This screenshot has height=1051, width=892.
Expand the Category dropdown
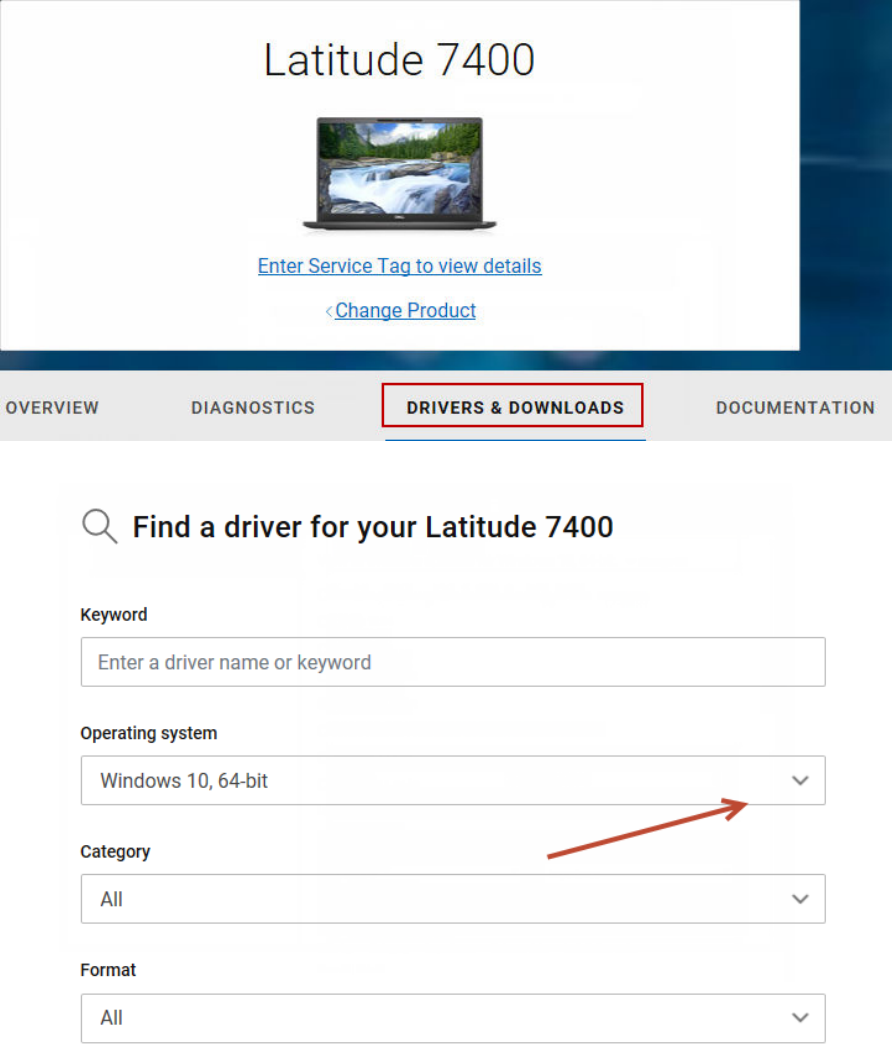453,899
